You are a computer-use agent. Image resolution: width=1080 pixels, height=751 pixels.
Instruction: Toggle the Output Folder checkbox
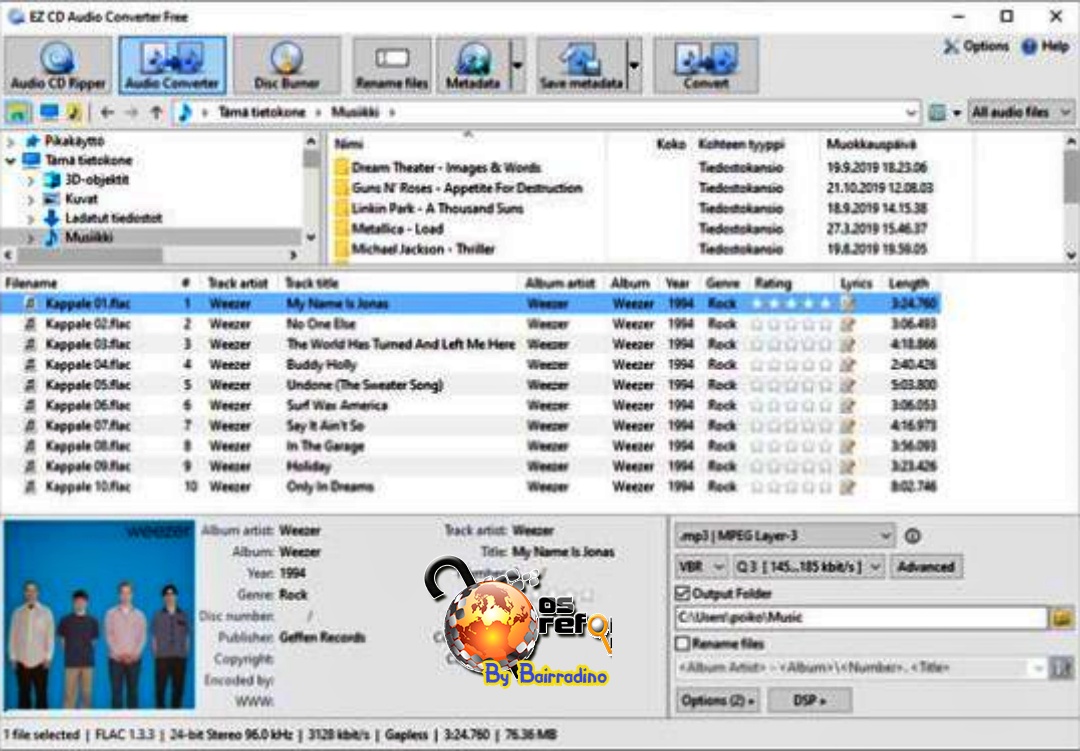point(683,593)
